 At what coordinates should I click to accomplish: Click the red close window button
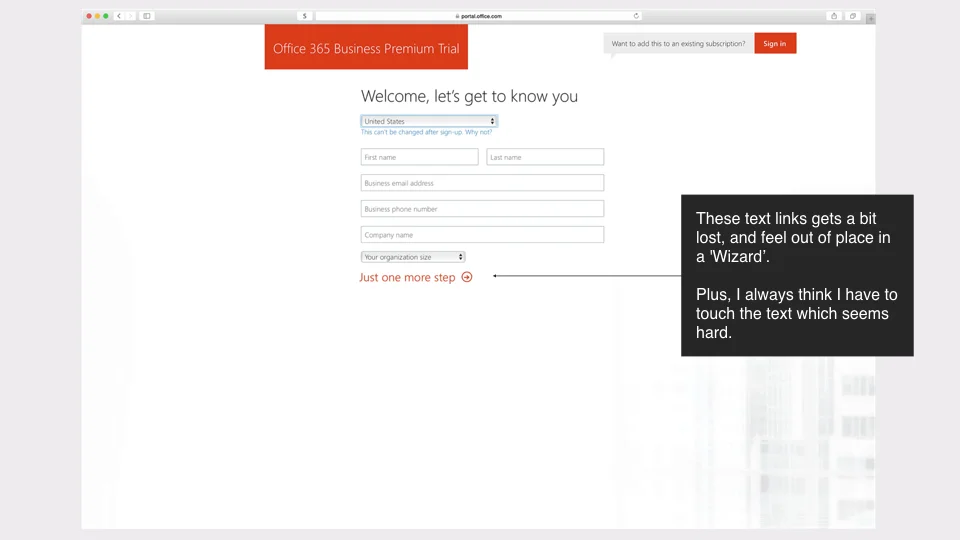click(x=89, y=16)
